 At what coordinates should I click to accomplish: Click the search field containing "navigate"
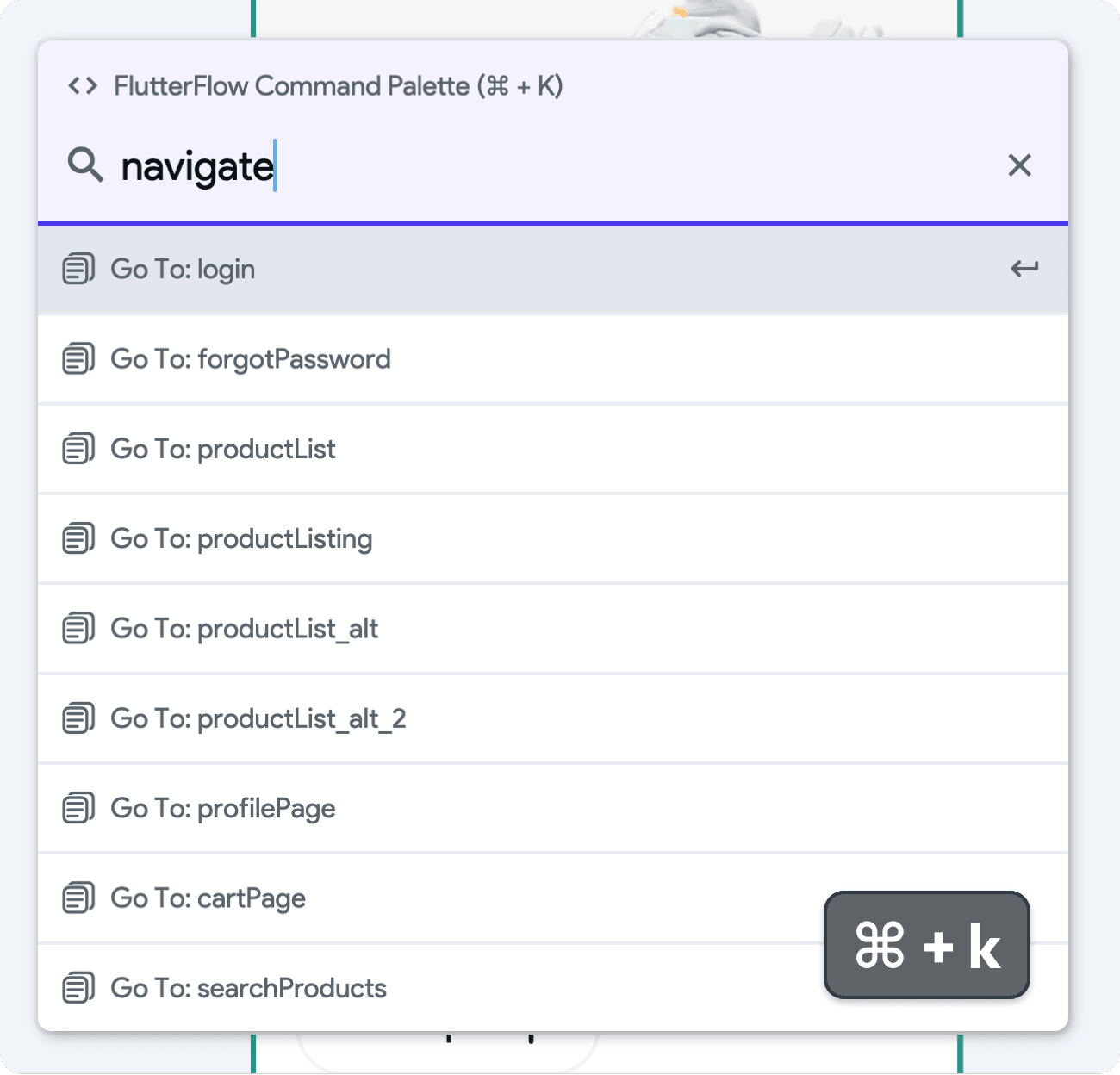click(551, 165)
